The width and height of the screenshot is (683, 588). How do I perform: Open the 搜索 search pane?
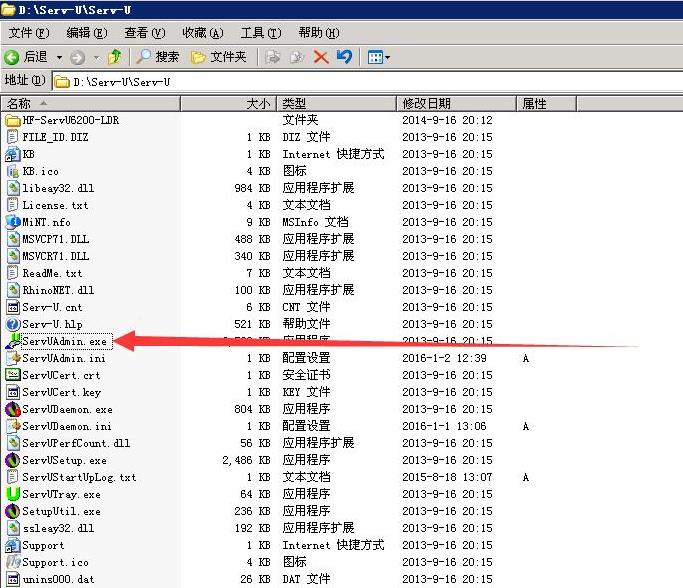coord(158,57)
